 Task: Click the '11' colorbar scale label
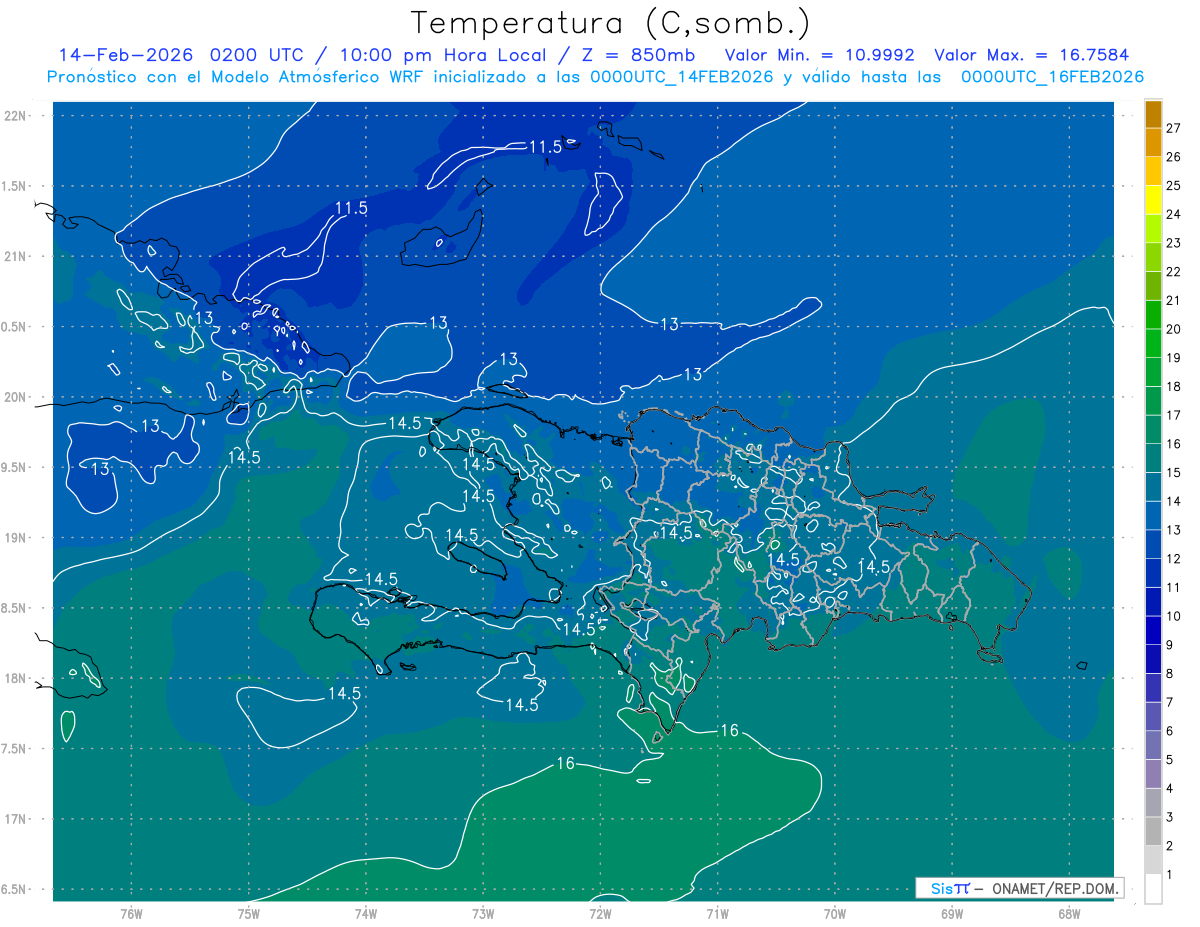[1174, 587]
